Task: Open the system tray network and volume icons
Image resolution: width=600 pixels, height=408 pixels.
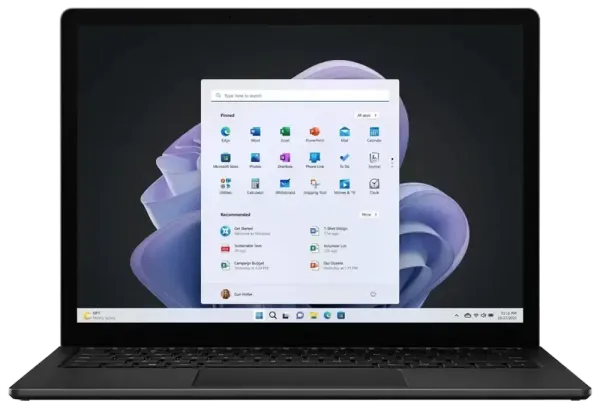Action: point(483,315)
